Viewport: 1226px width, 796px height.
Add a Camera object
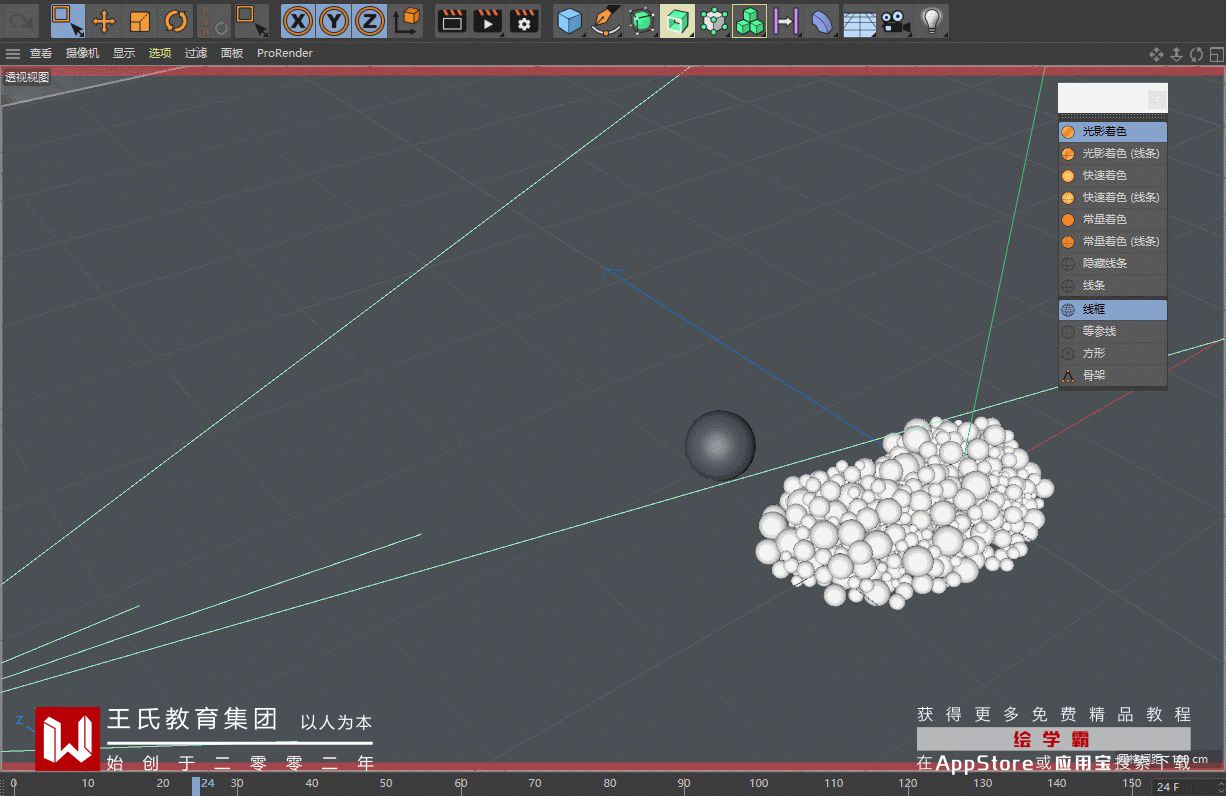tap(895, 21)
